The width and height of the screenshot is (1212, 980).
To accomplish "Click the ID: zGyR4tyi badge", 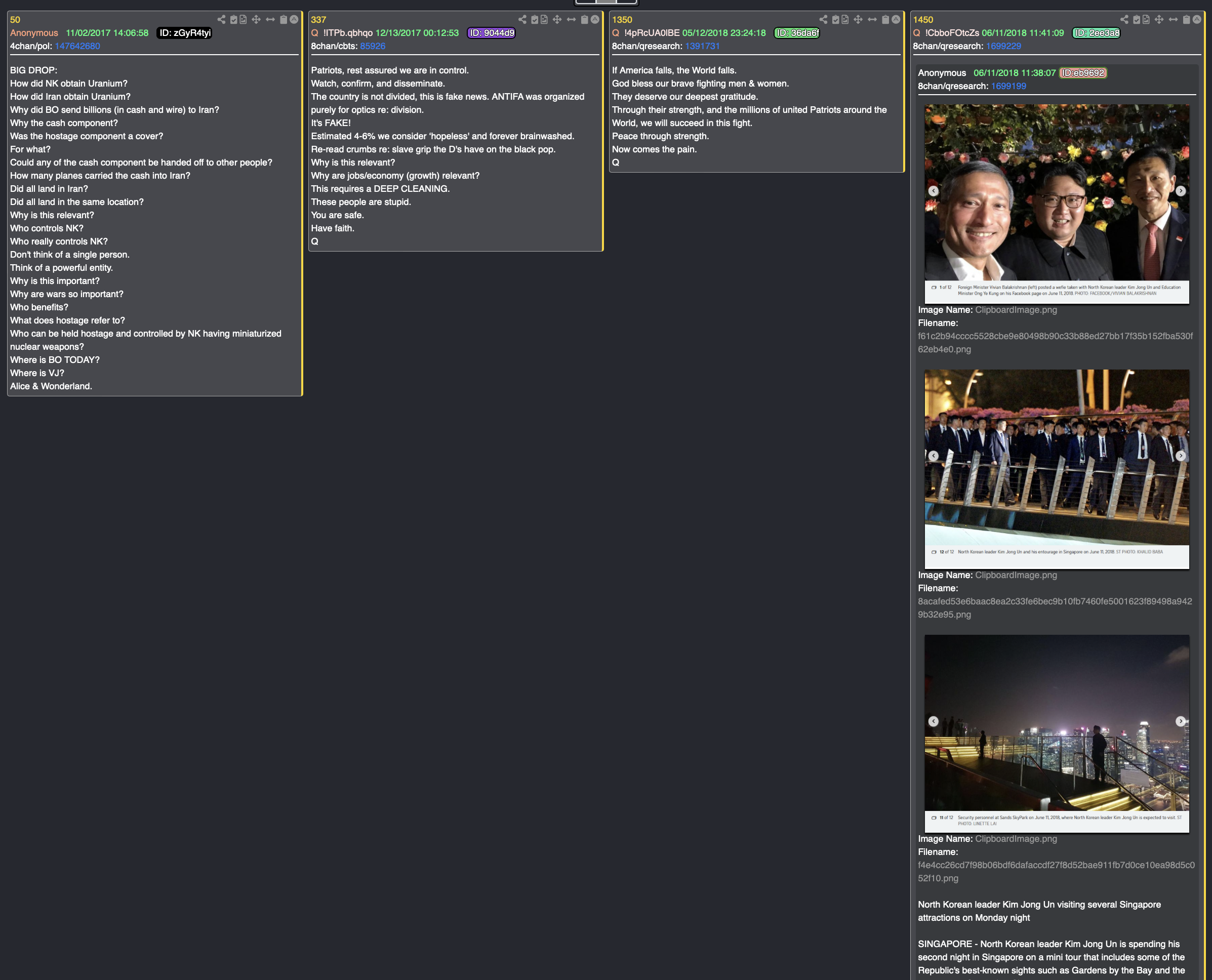I will point(185,33).
